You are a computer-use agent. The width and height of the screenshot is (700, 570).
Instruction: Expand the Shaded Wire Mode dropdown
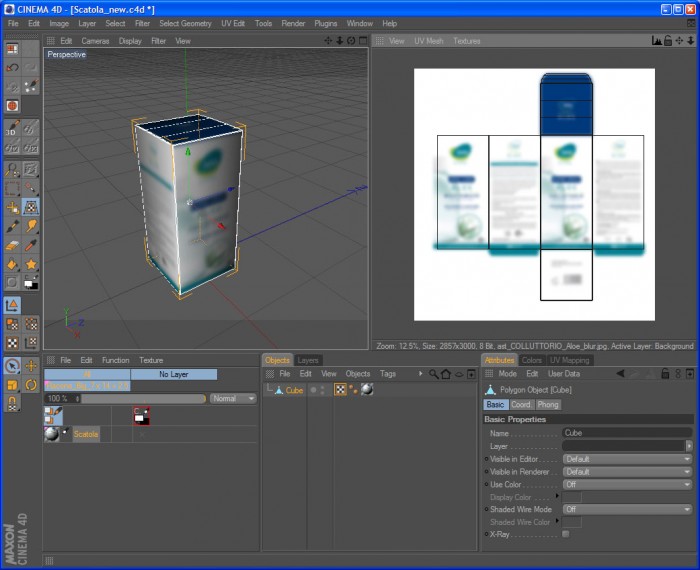pos(627,509)
